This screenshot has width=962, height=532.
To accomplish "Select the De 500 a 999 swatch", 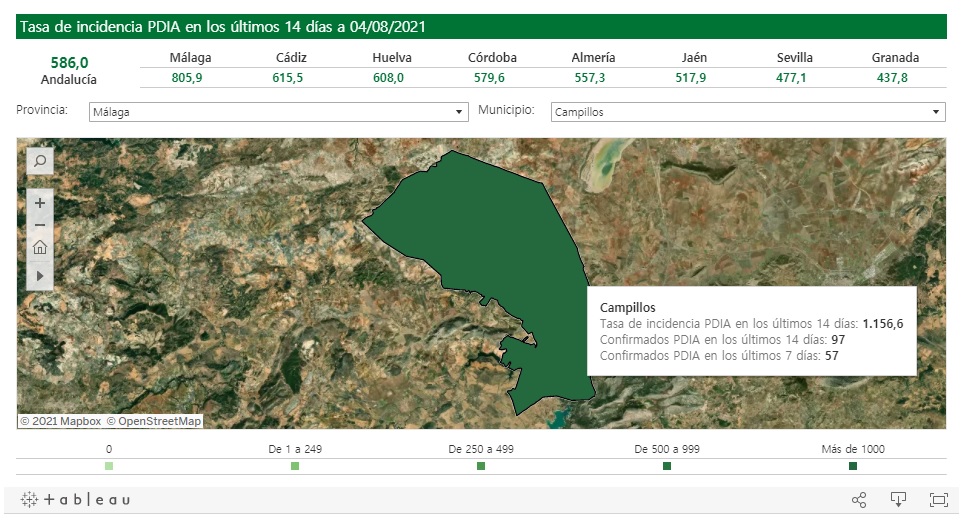I will point(667,466).
